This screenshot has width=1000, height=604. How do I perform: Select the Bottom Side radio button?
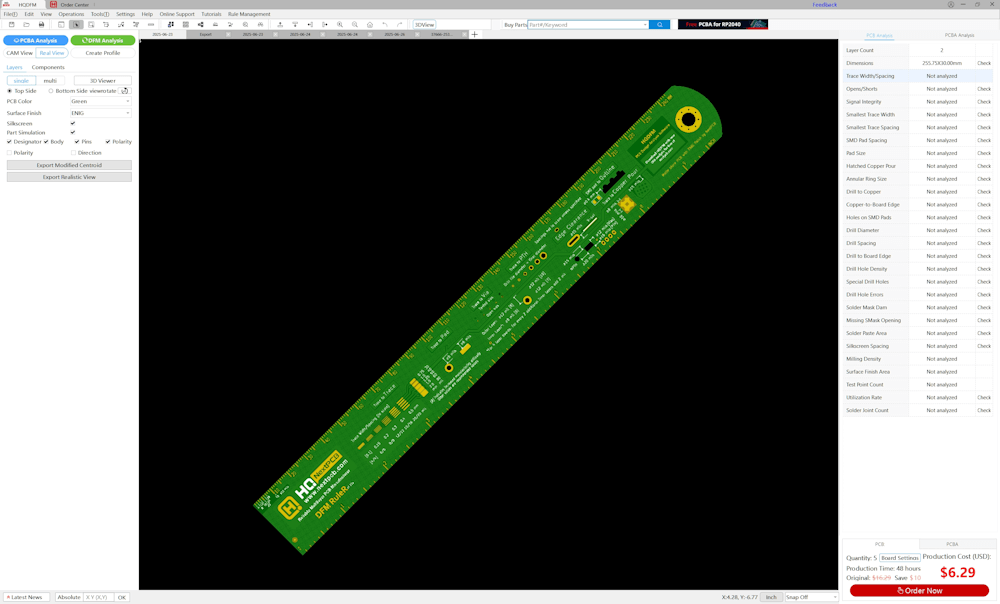click(x=51, y=91)
